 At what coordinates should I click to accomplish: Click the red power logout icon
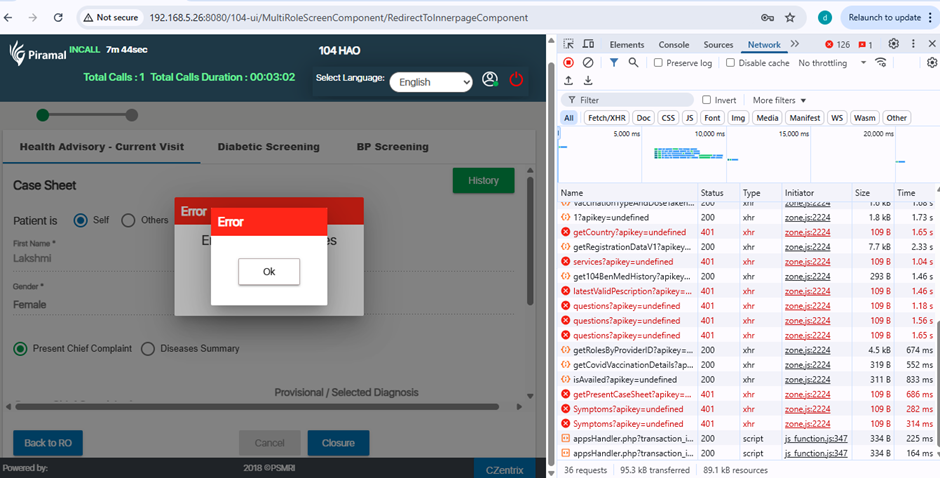tap(516, 80)
